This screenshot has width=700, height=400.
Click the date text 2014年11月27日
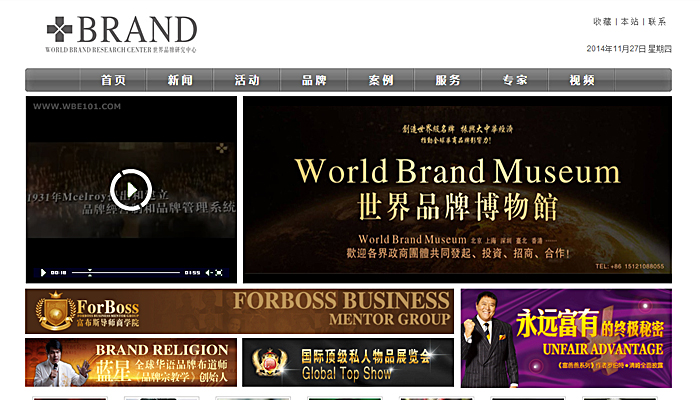(616, 49)
